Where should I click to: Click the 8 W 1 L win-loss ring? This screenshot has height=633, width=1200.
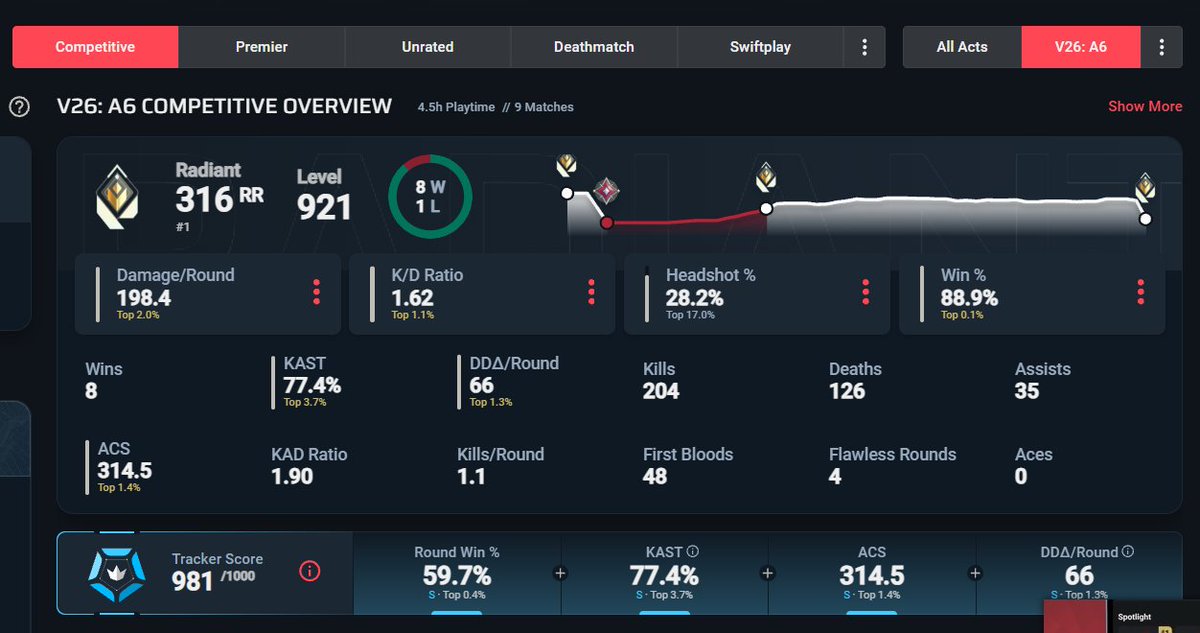pyautogui.click(x=431, y=195)
